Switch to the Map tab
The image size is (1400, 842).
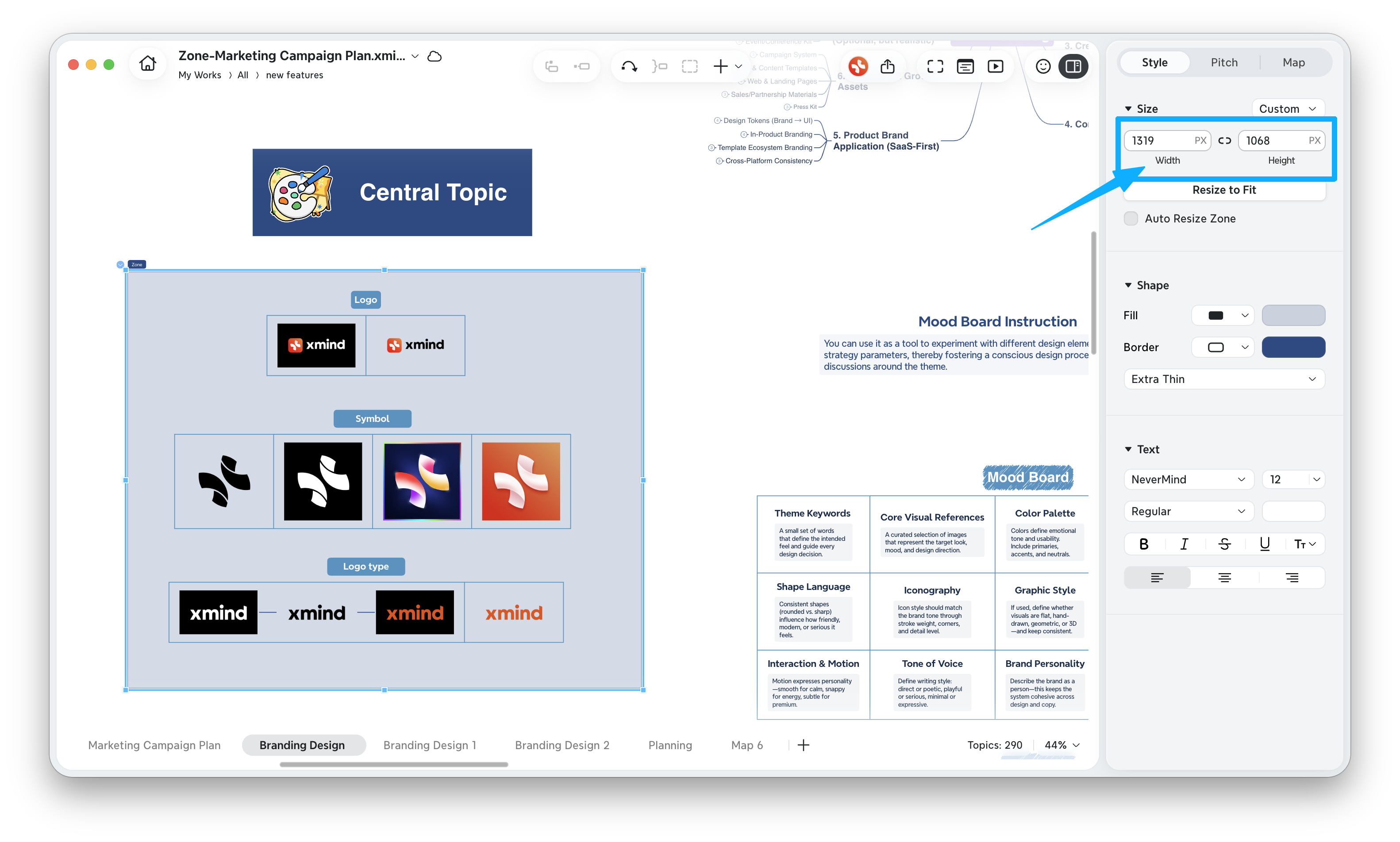point(1293,62)
